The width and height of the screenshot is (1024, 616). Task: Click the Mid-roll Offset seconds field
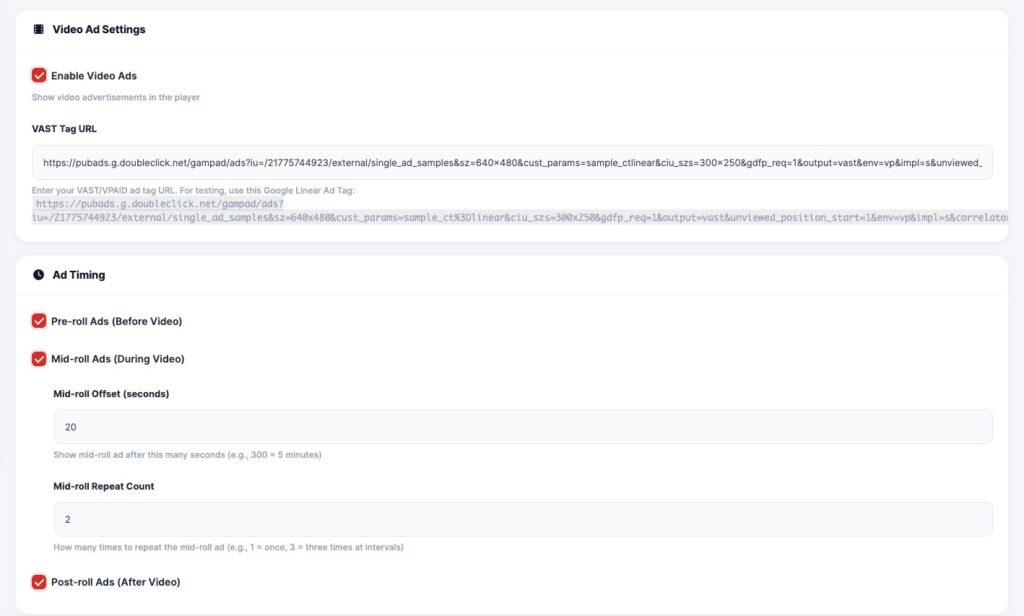(522, 426)
